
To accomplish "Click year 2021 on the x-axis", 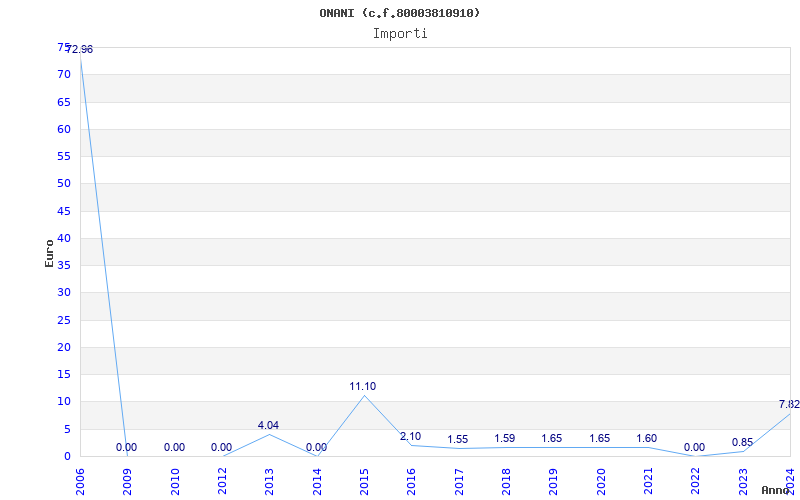I will (x=648, y=482).
